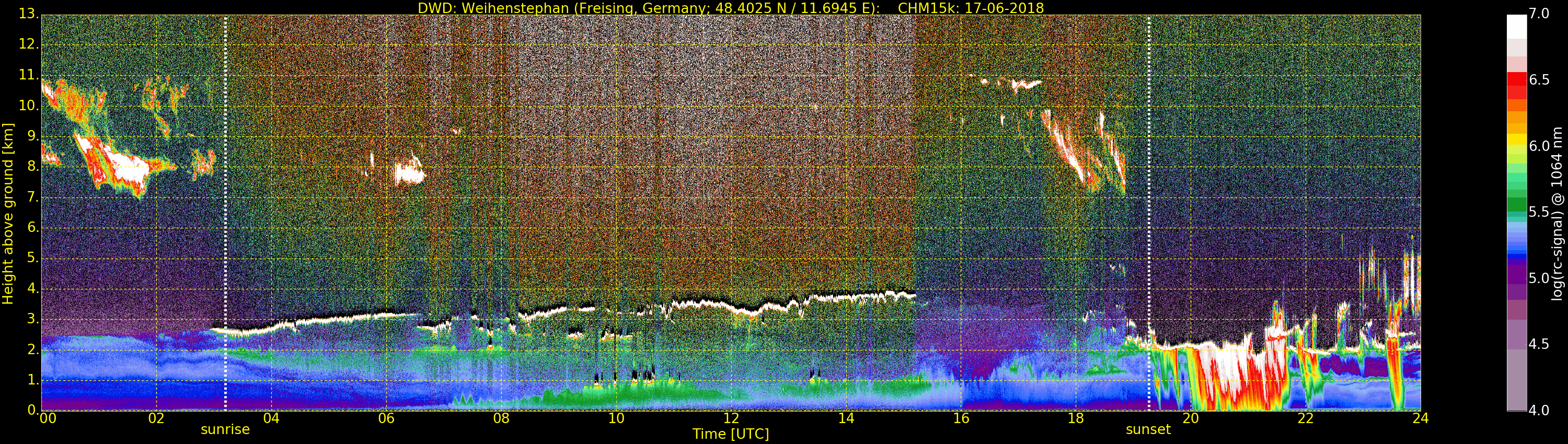Click the '16' hour tick on the time axis
This screenshot has width=1568, height=444.
[961, 418]
